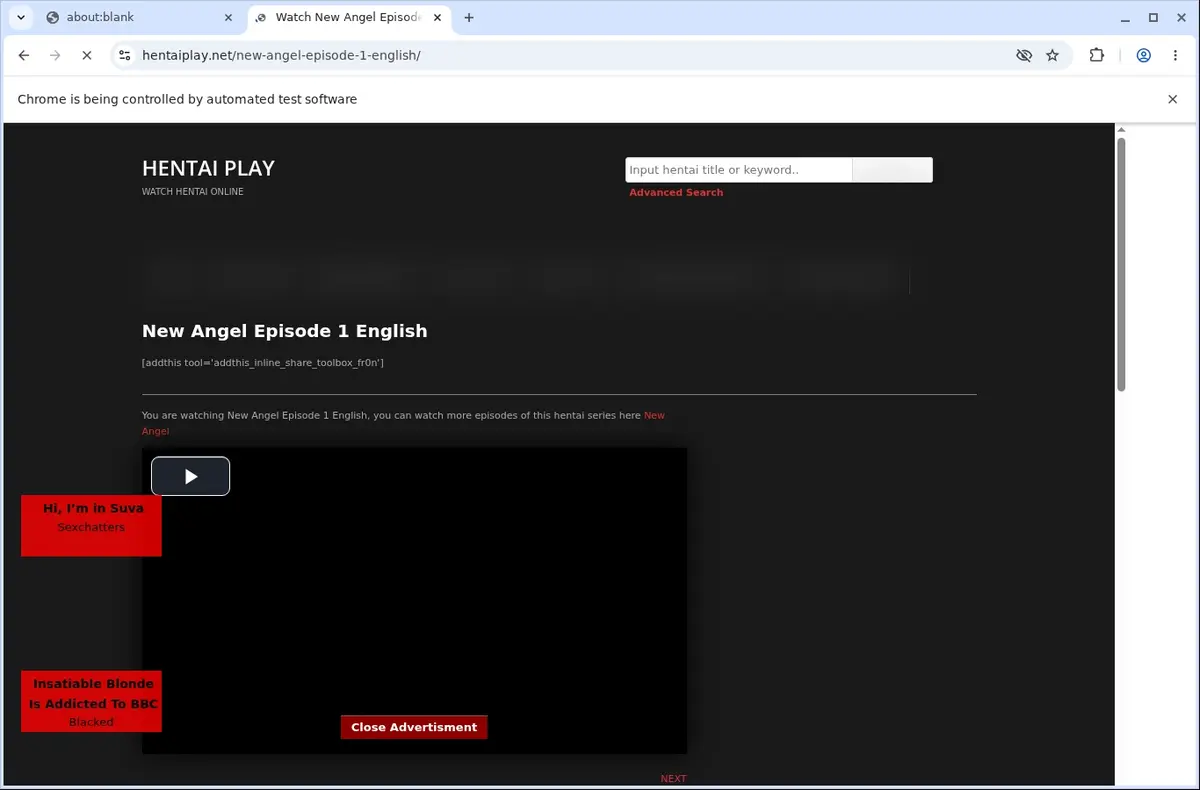Click the New Angel Episode 1 English heading

284,331
